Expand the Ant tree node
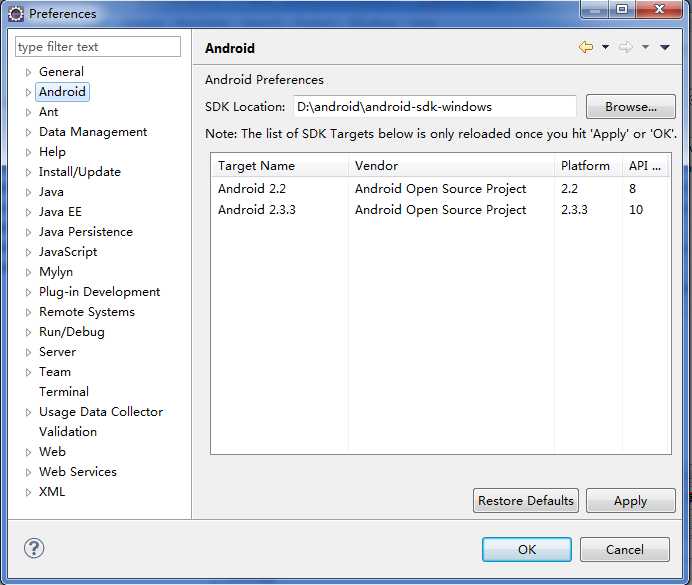692x585 pixels. 28,112
